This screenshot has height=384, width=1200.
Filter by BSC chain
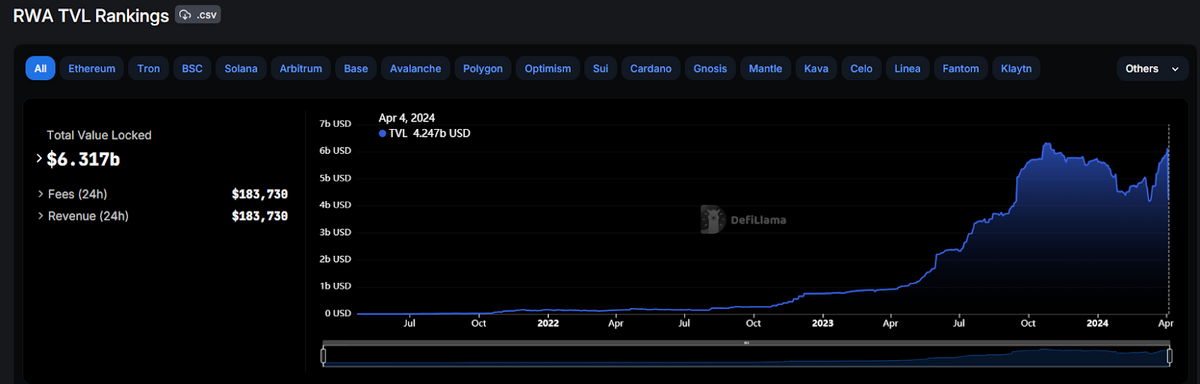tap(191, 69)
